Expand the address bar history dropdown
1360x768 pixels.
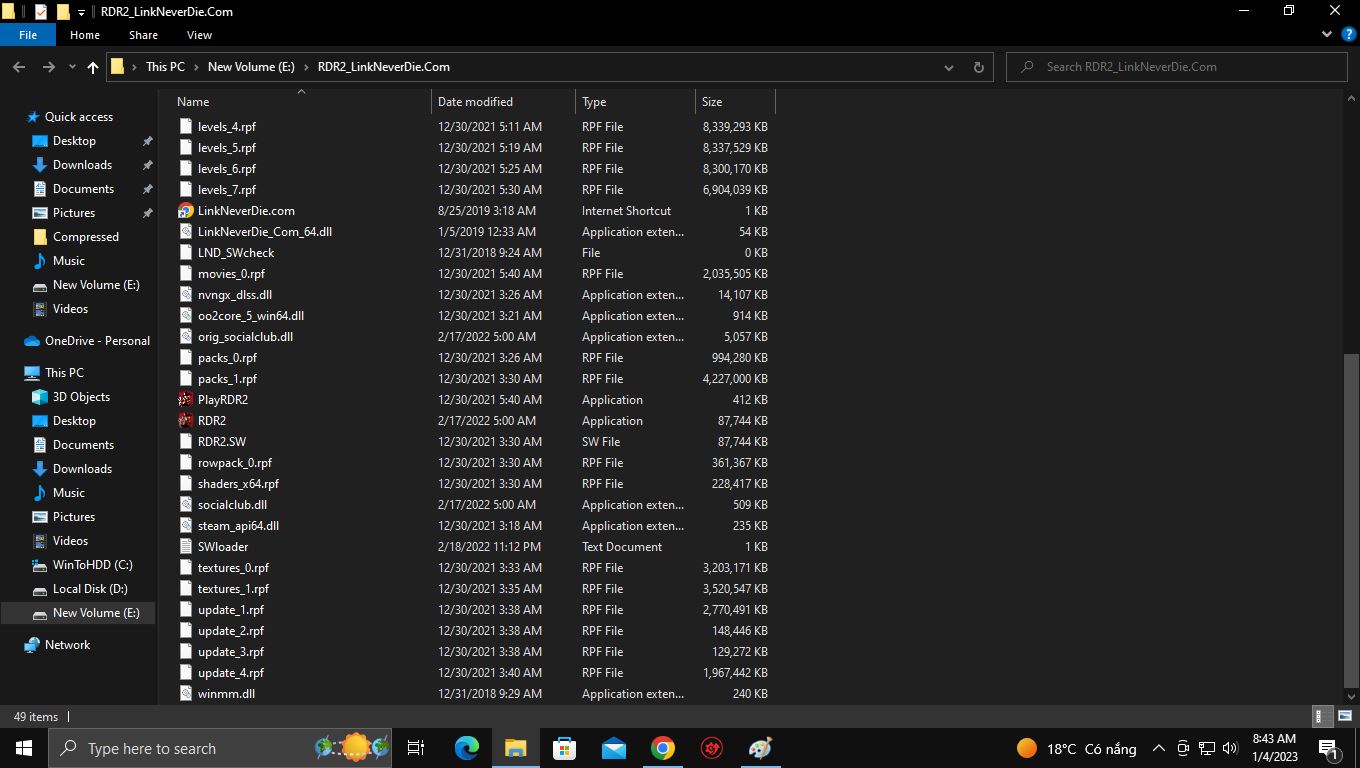948,67
